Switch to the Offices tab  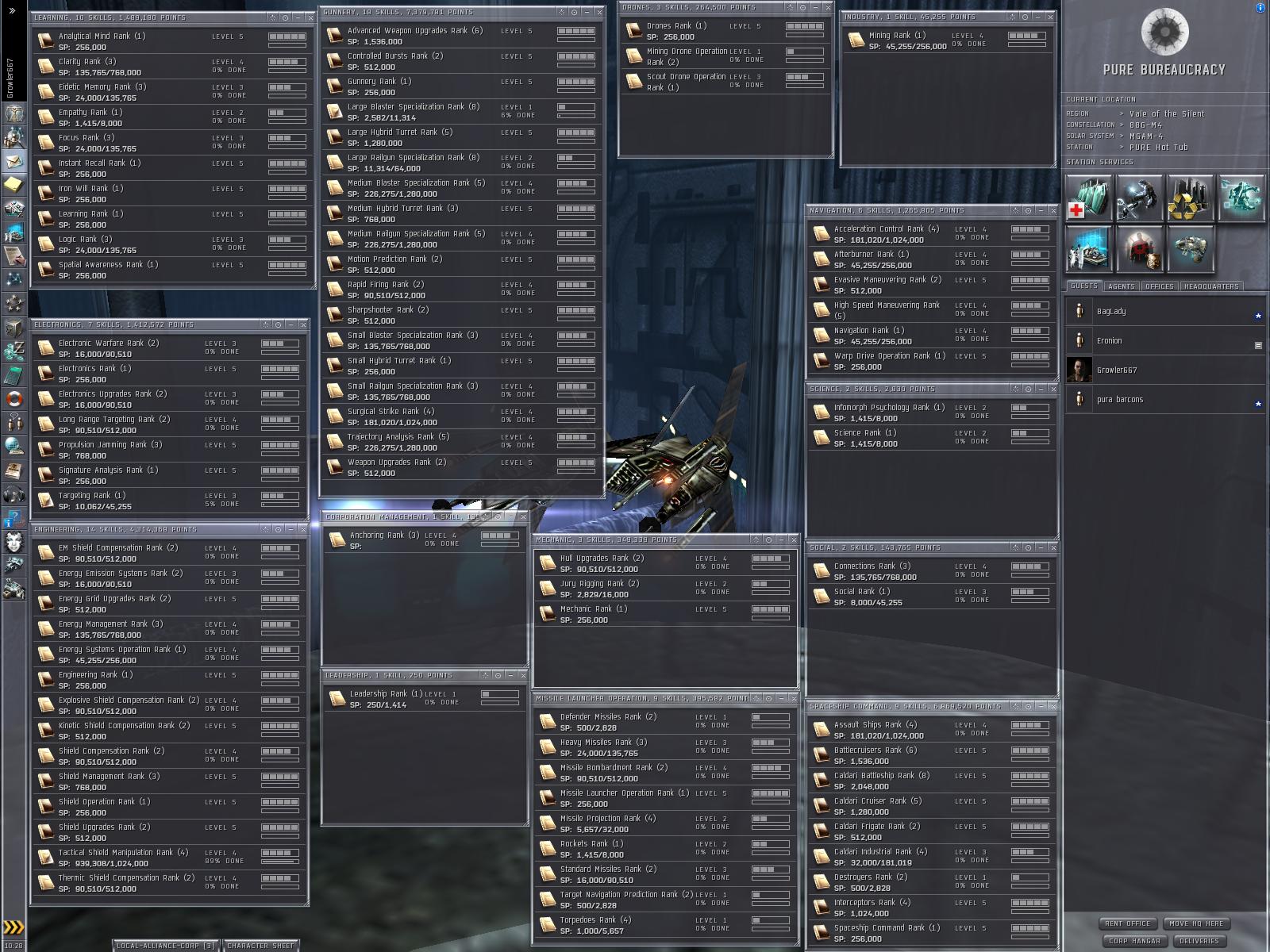point(1160,286)
